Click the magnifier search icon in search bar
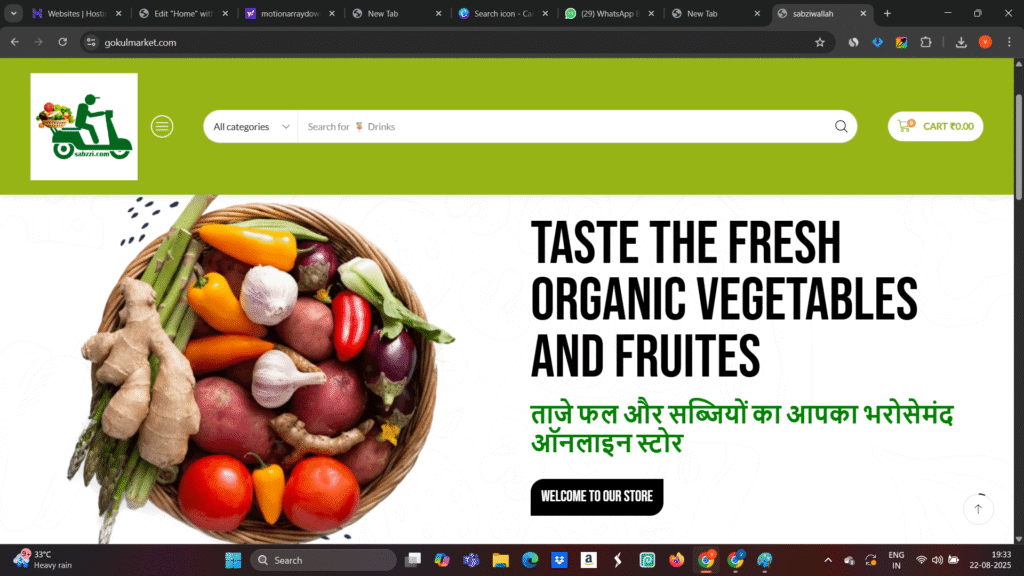Screen dimensions: 1024x576 click(x=841, y=126)
